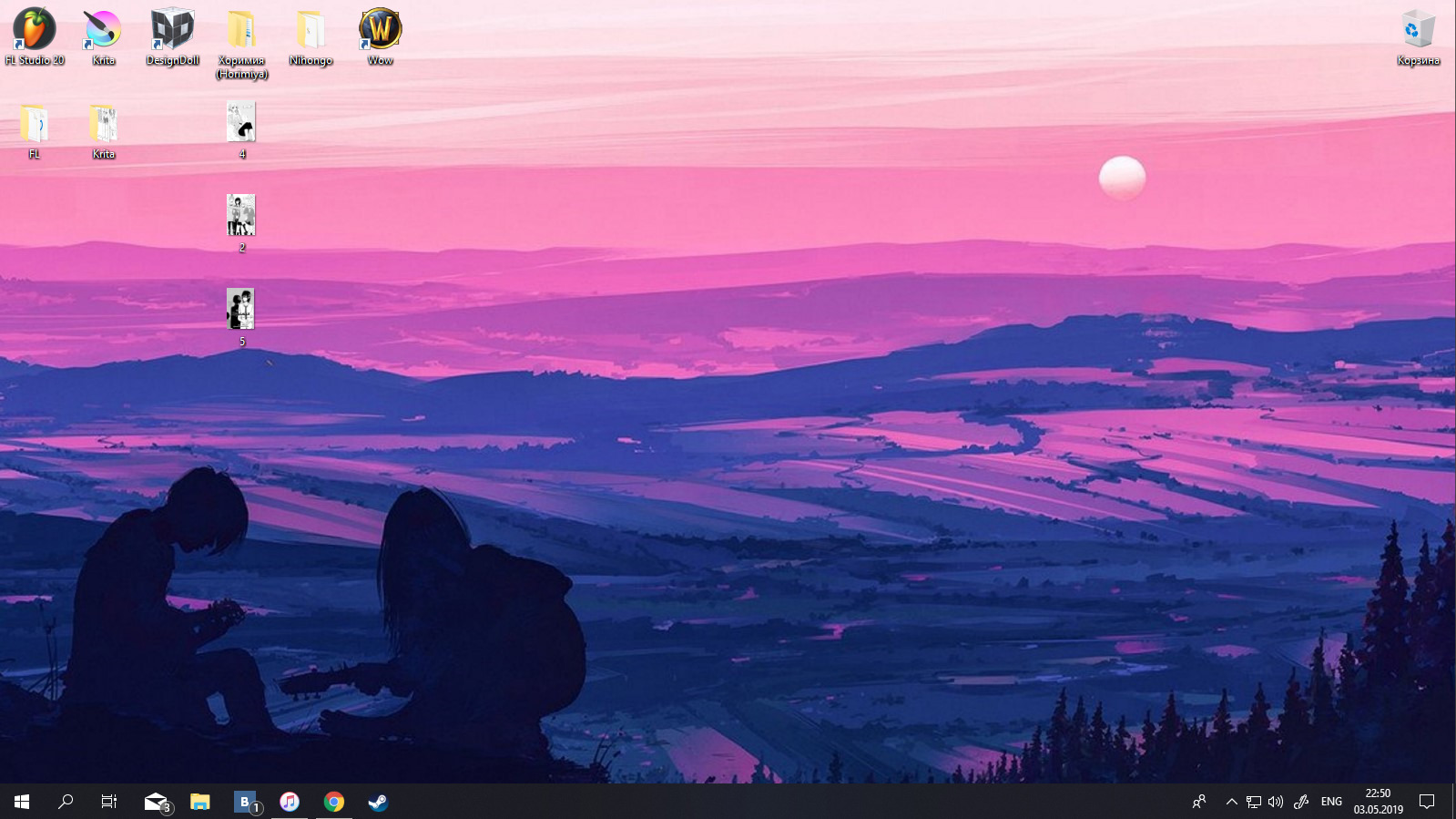1456x819 pixels.
Task: Open the Action Center notifications panel
Action: 1427,802
